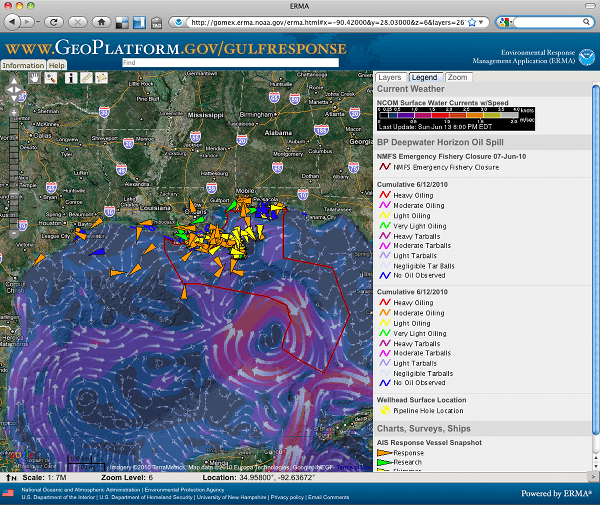This screenshot has width=600, height=505.
Task: Reload the ERMA page
Action: click(54, 22)
